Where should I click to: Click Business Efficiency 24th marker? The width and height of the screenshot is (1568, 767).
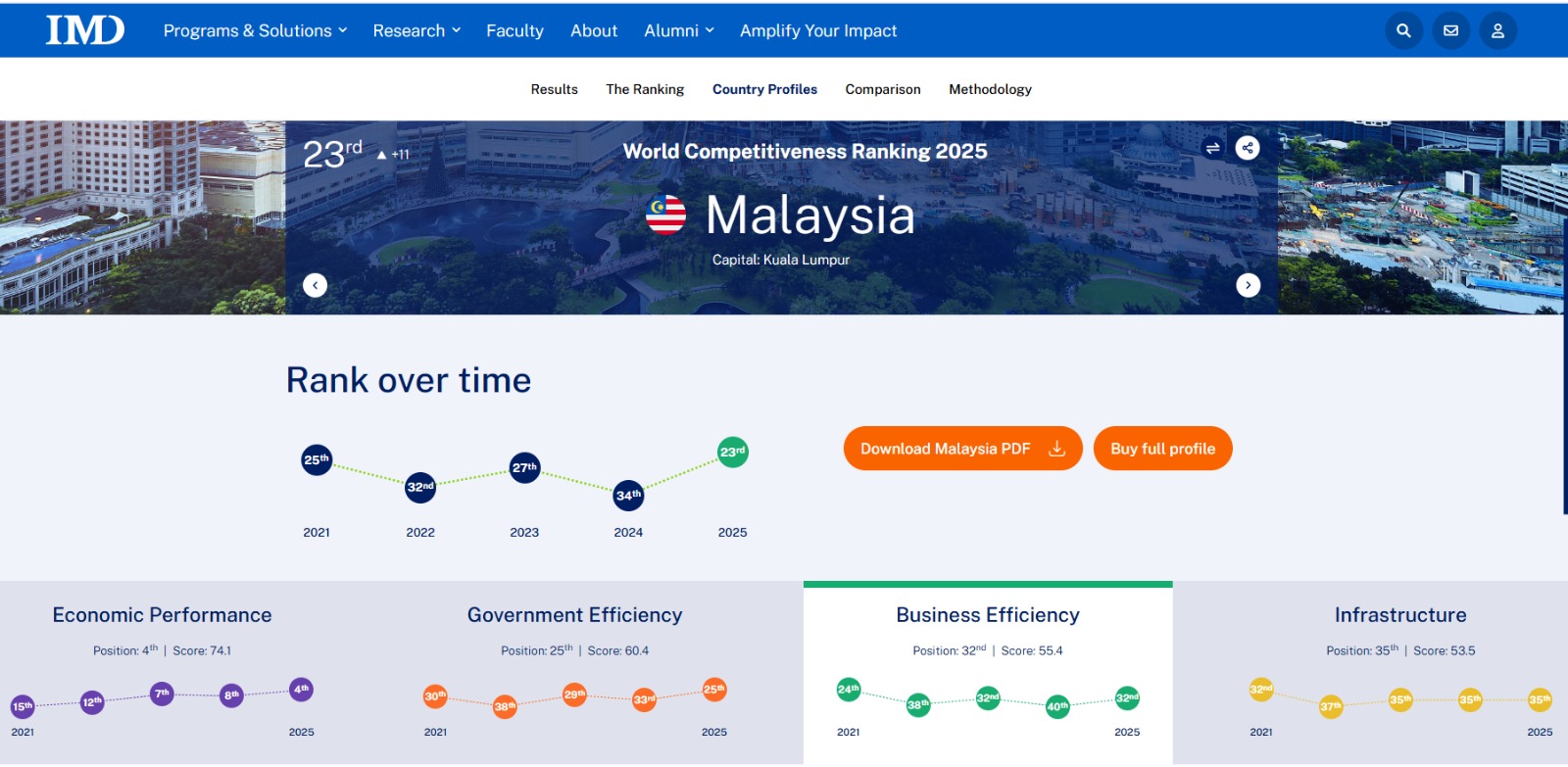(848, 690)
